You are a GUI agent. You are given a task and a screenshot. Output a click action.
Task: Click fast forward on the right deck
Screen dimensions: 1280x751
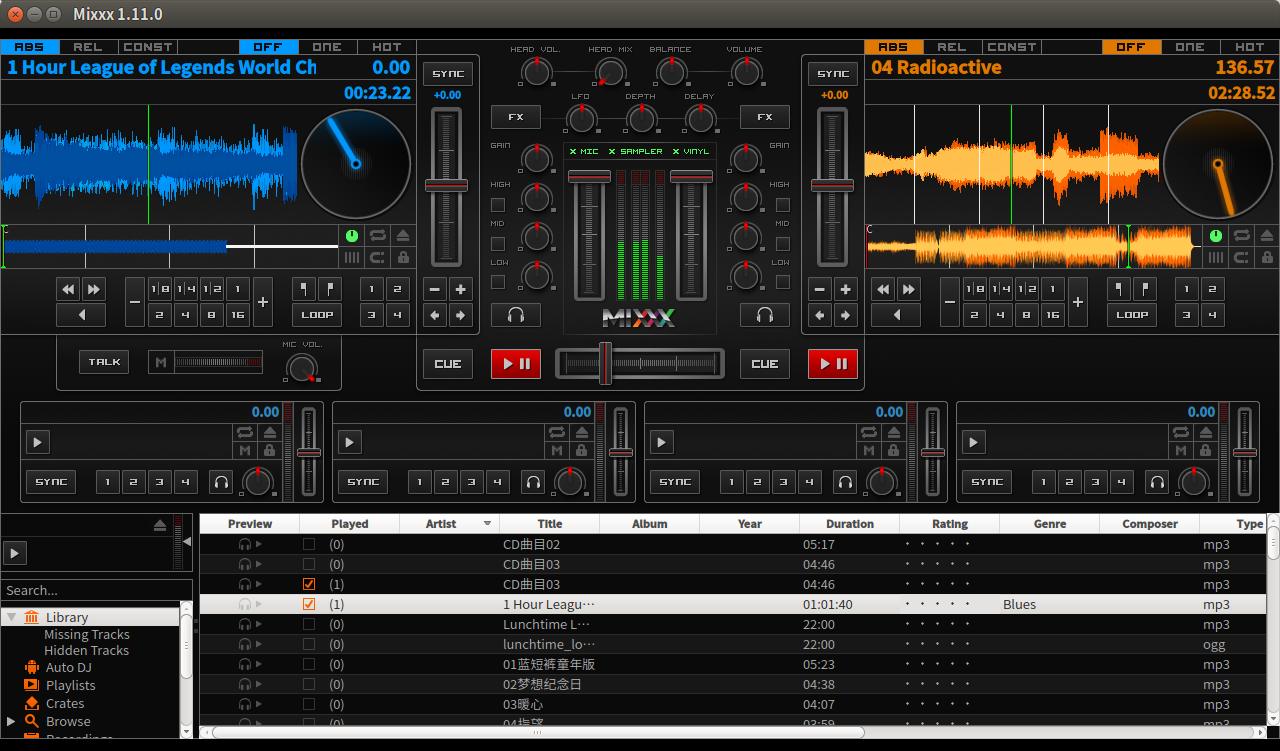point(908,290)
